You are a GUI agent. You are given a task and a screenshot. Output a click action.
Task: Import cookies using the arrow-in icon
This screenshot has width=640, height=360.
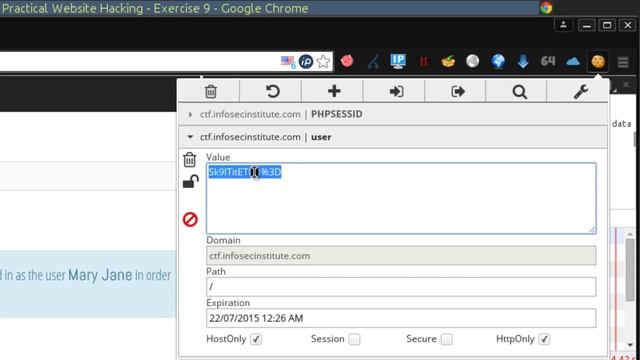tap(396, 91)
